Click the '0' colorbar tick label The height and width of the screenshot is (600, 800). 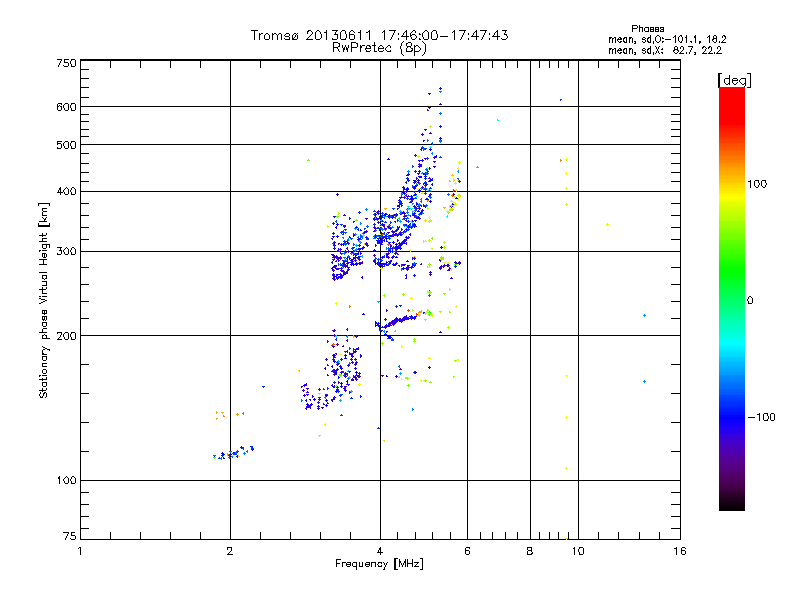pos(750,300)
